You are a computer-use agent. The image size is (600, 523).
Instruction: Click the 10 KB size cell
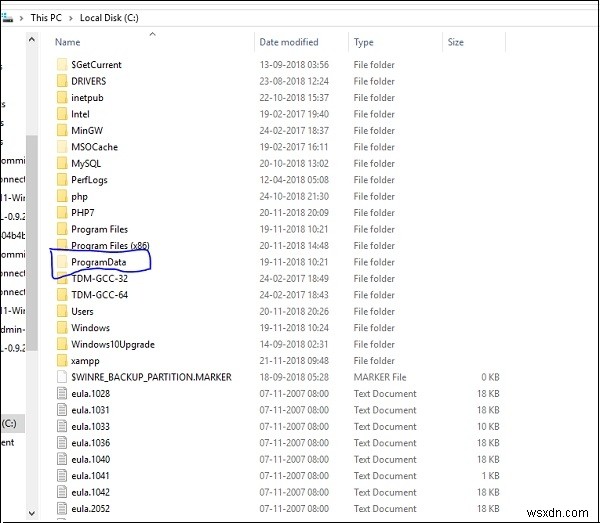(x=488, y=427)
